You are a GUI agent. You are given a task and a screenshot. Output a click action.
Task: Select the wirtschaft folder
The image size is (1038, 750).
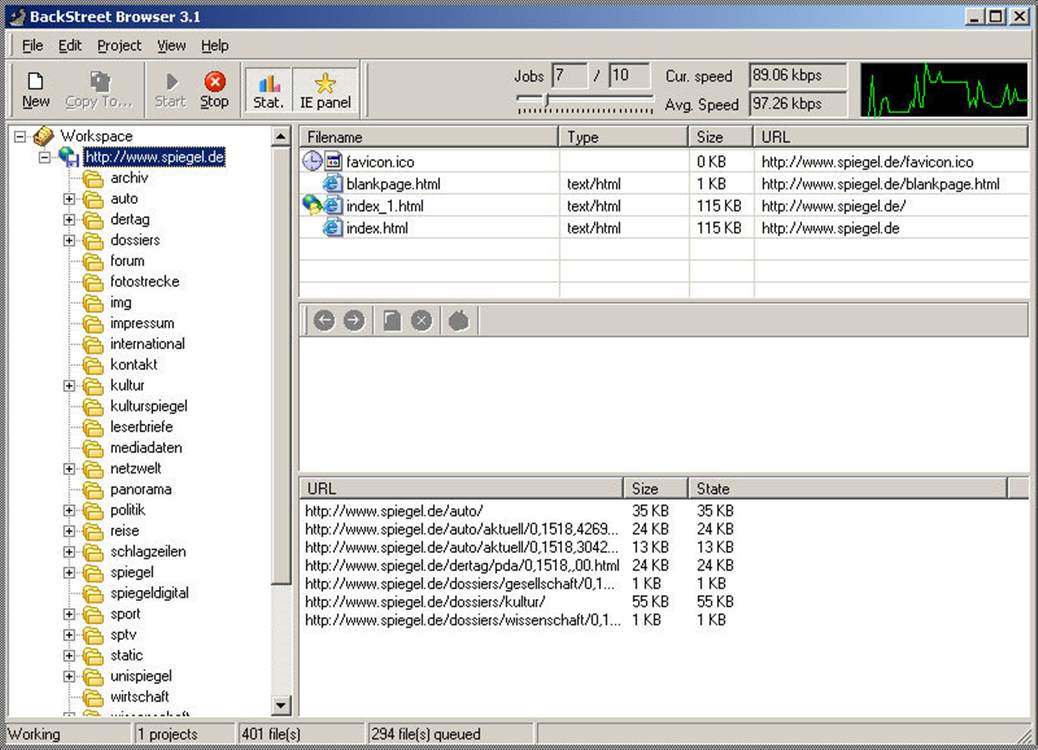tap(140, 697)
